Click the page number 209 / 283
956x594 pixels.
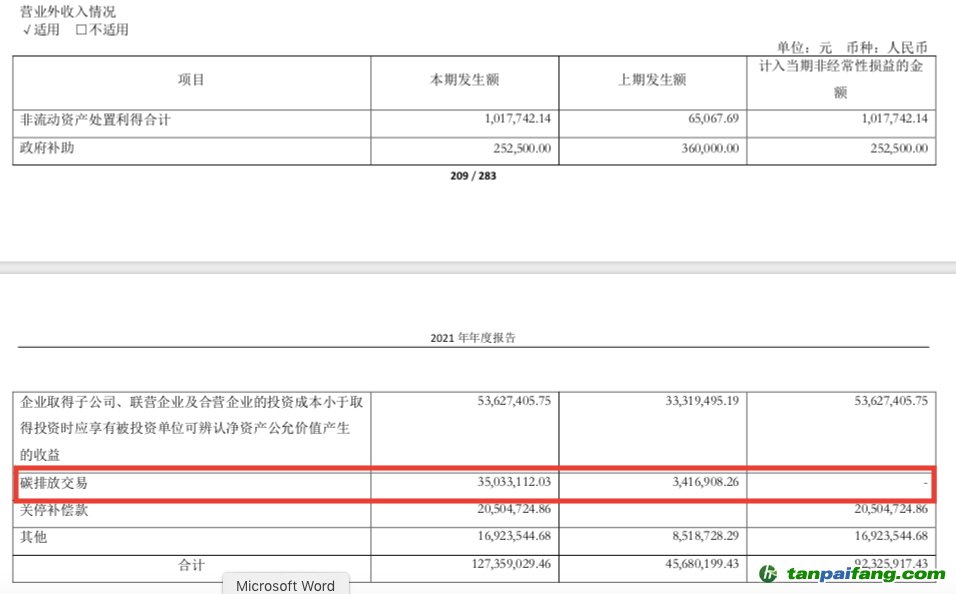pyautogui.click(x=473, y=176)
